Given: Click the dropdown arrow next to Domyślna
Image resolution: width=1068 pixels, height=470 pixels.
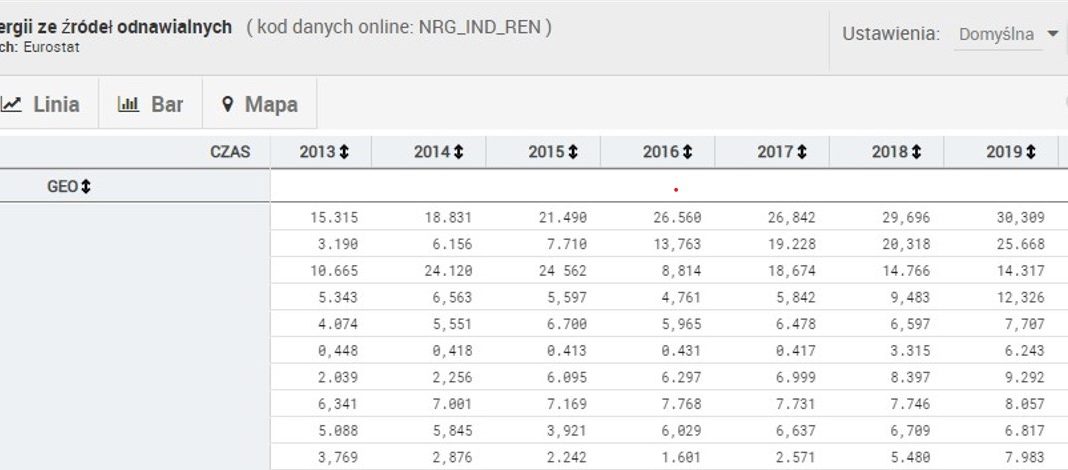Looking at the screenshot, I should coord(1052,34).
